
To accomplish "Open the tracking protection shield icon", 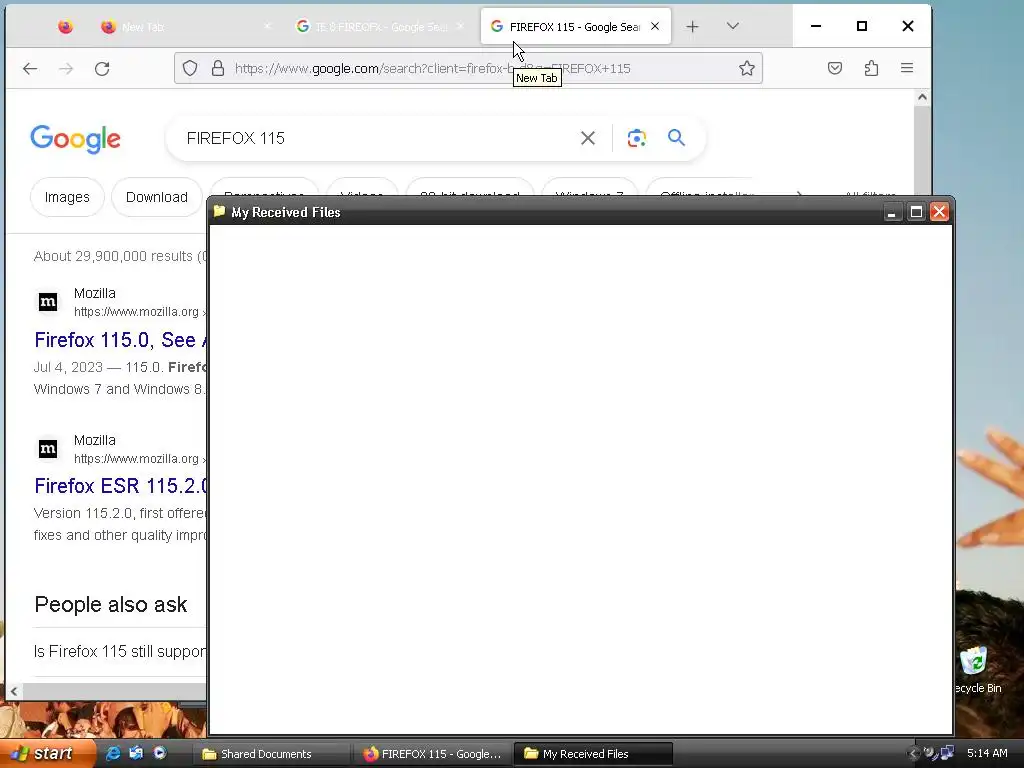I will (x=190, y=68).
